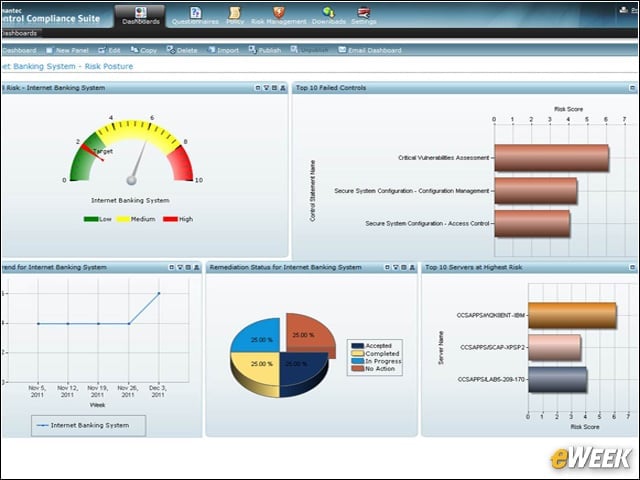The image size is (640, 480).
Task: Open filter icon on the Trend panel
Action: coord(180,267)
